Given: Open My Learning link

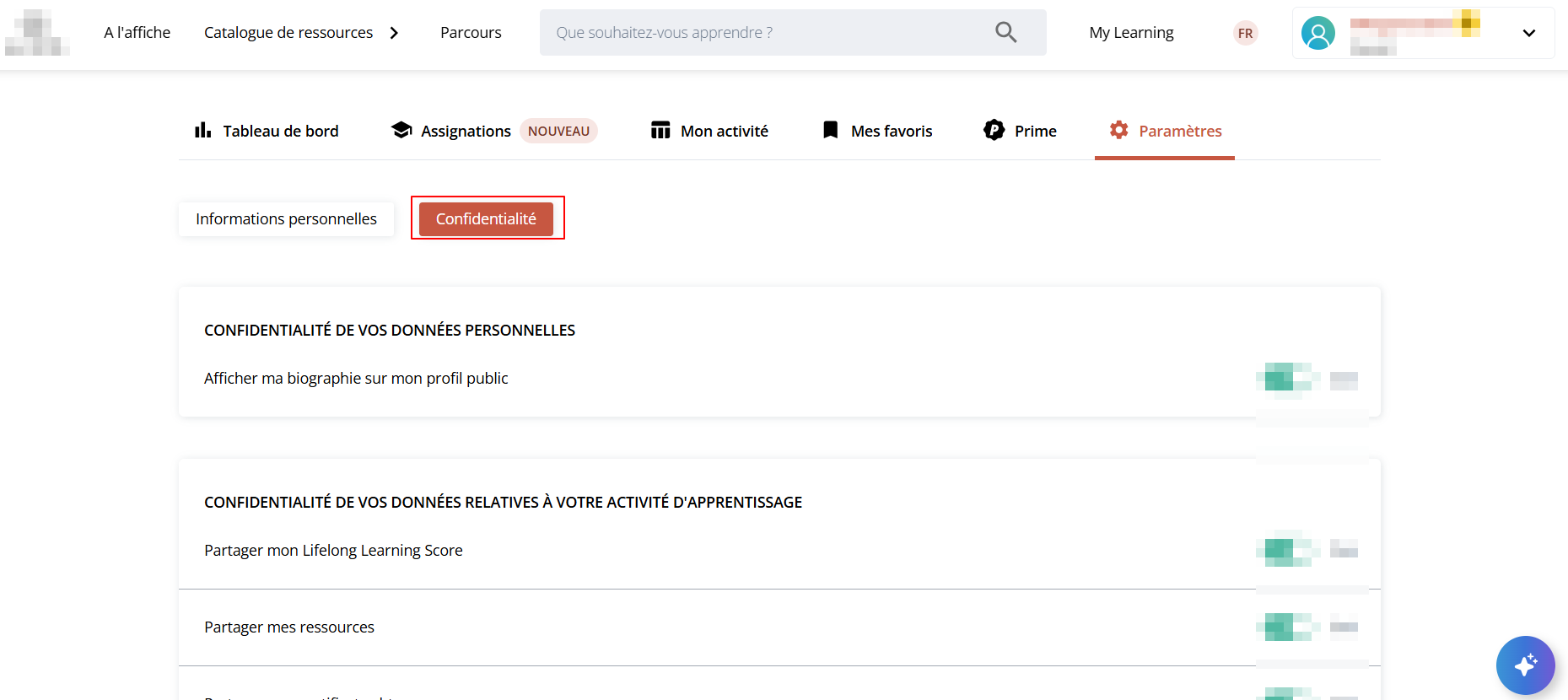Looking at the screenshot, I should click(1131, 33).
